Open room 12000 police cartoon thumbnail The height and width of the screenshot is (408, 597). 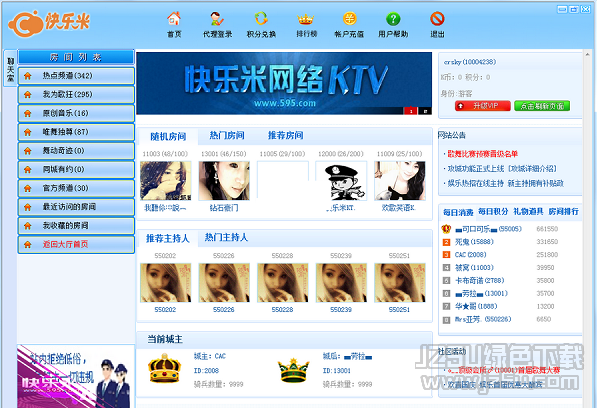tap(341, 180)
